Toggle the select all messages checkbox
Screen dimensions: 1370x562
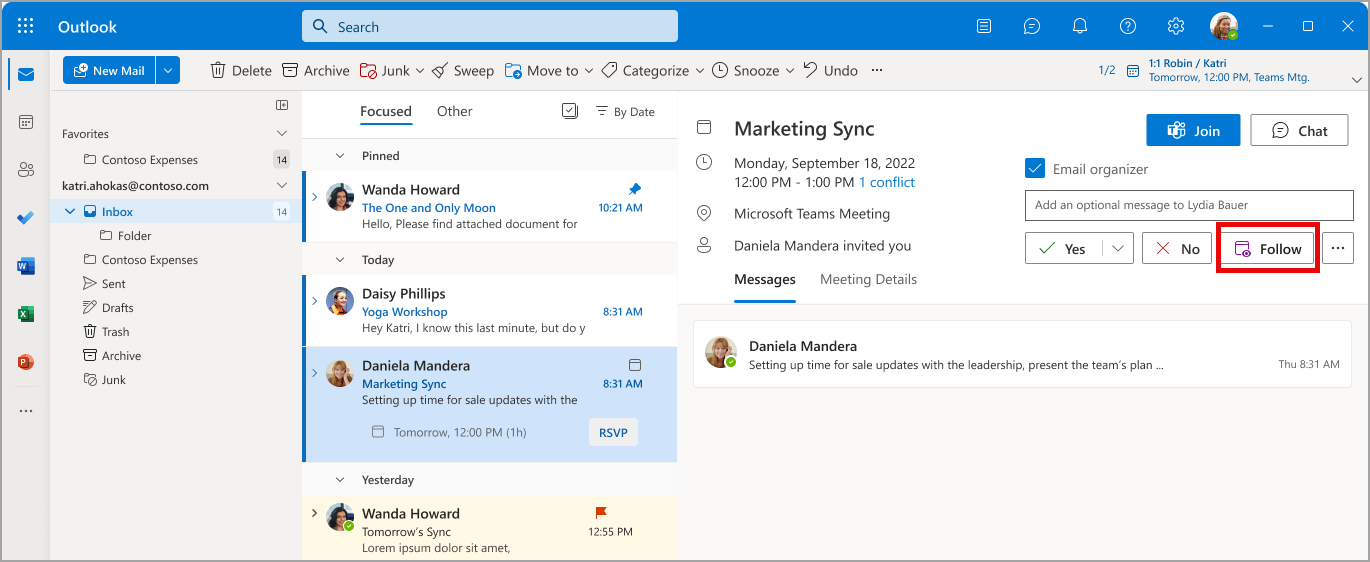pyautogui.click(x=570, y=111)
